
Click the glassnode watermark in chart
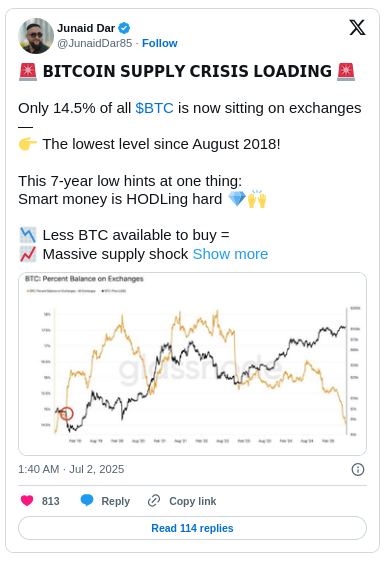point(200,368)
